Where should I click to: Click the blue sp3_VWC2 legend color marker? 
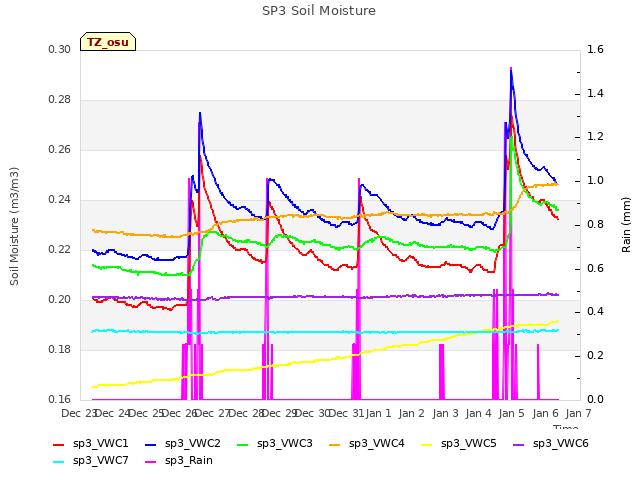151,444
